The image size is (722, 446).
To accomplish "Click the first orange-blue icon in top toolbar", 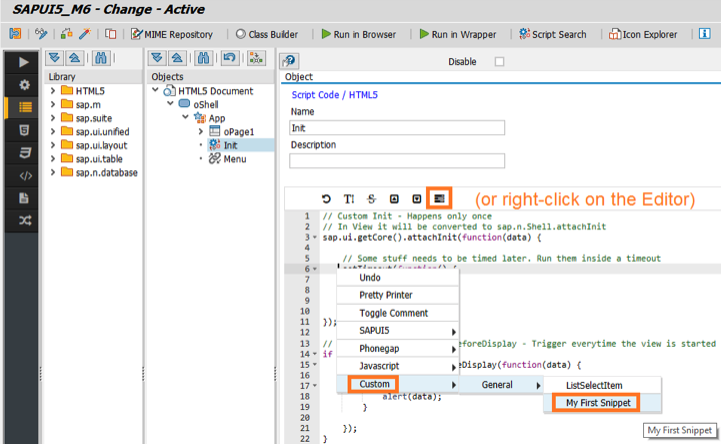I will point(15,34).
